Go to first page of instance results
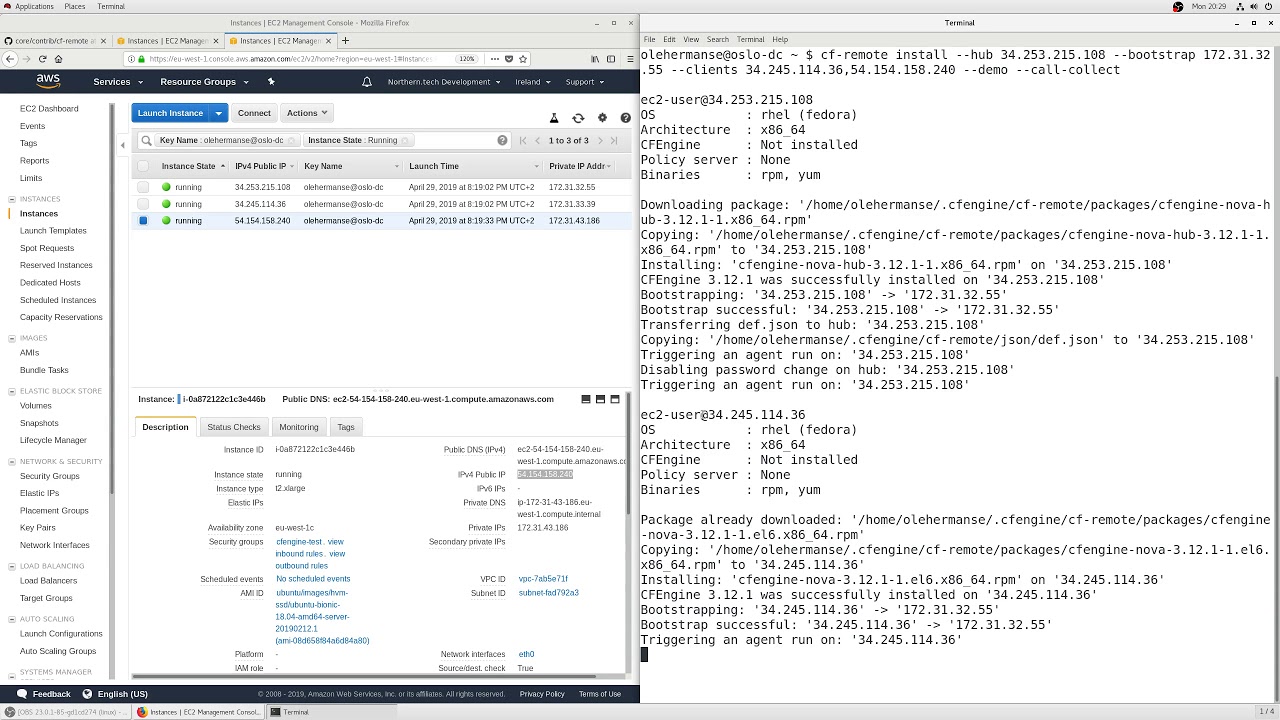The width and height of the screenshot is (1280, 720). [523, 141]
